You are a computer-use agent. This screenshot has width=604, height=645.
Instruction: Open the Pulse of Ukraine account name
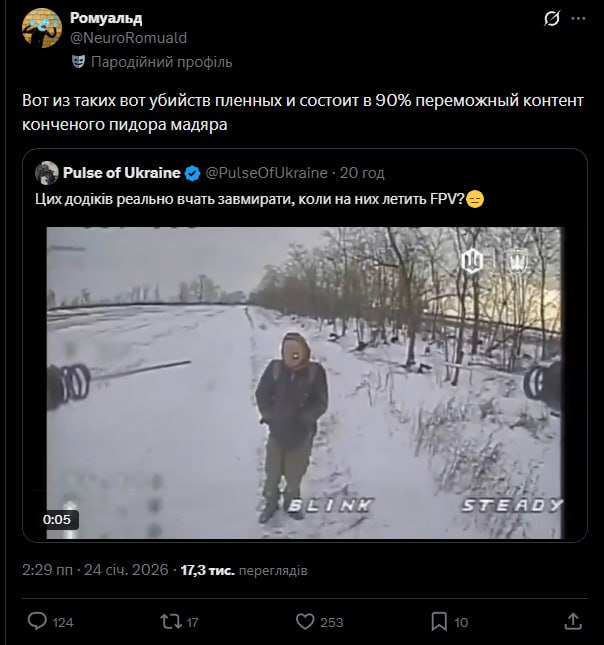[x=121, y=173]
